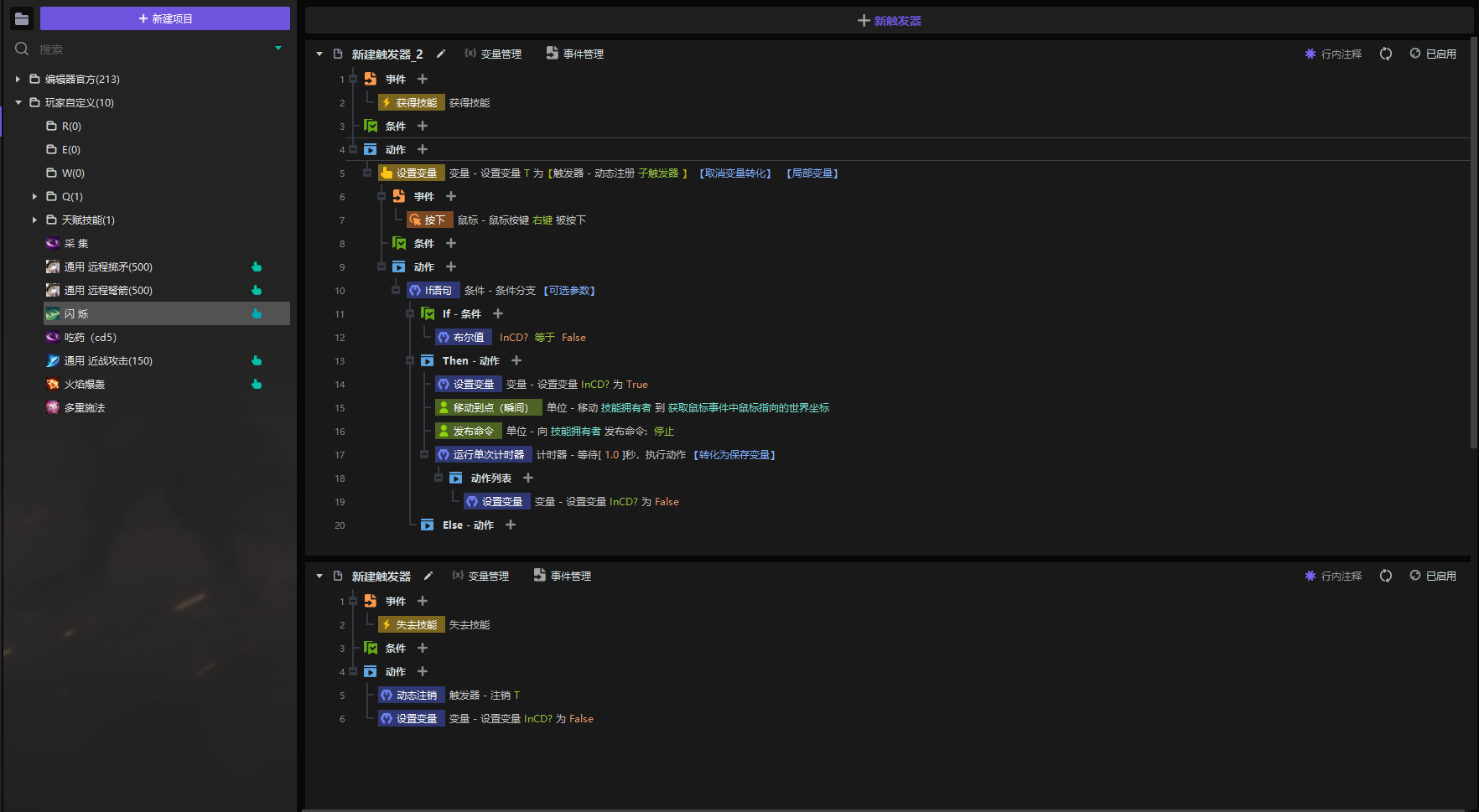Open 变量管理 for 新建触发器_2
This screenshot has width=1479, height=812.
click(x=493, y=54)
